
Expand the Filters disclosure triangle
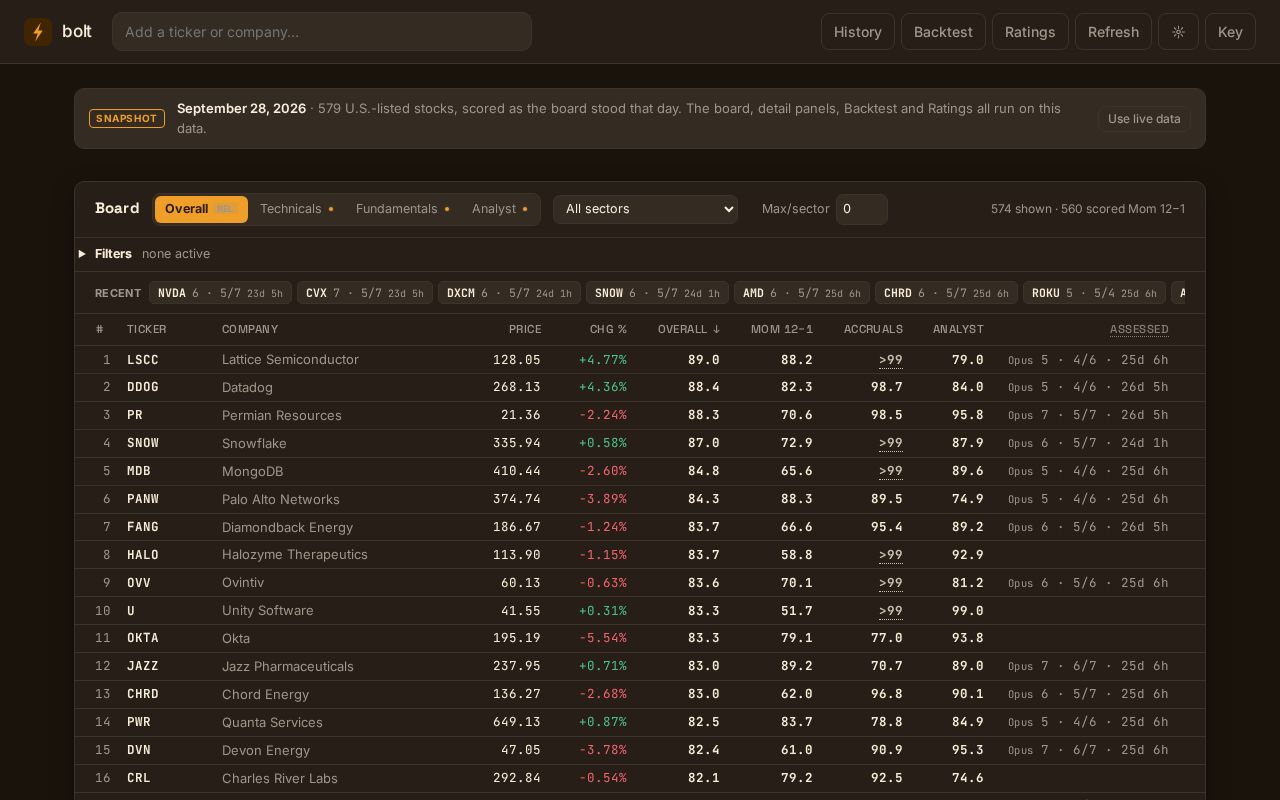[82, 254]
